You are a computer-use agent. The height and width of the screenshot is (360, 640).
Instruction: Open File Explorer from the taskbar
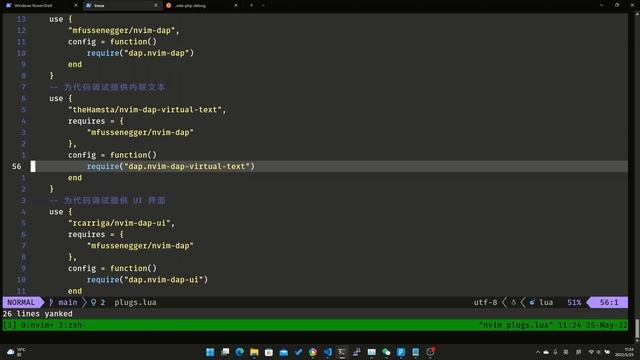(254, 352)
